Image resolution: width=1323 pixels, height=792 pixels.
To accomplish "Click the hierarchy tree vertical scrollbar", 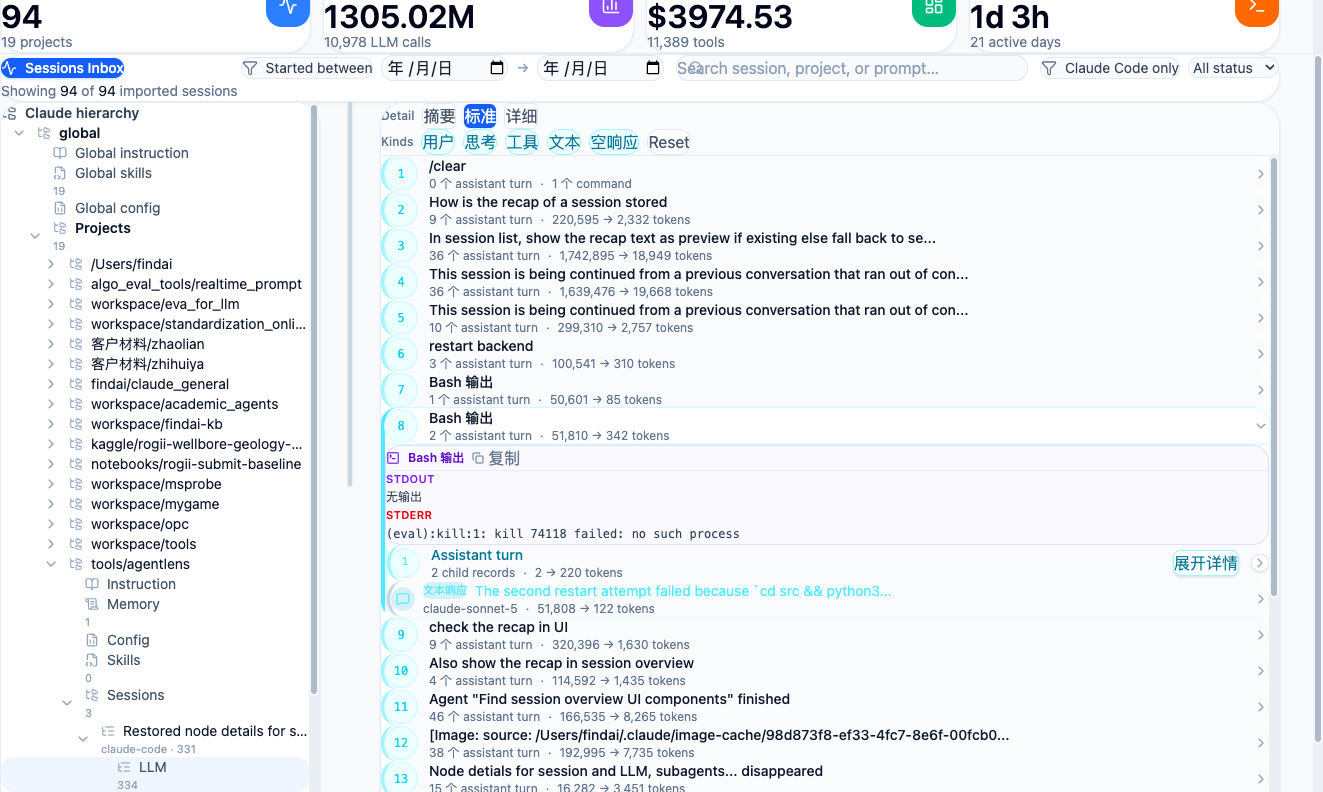I will [313, 400].
